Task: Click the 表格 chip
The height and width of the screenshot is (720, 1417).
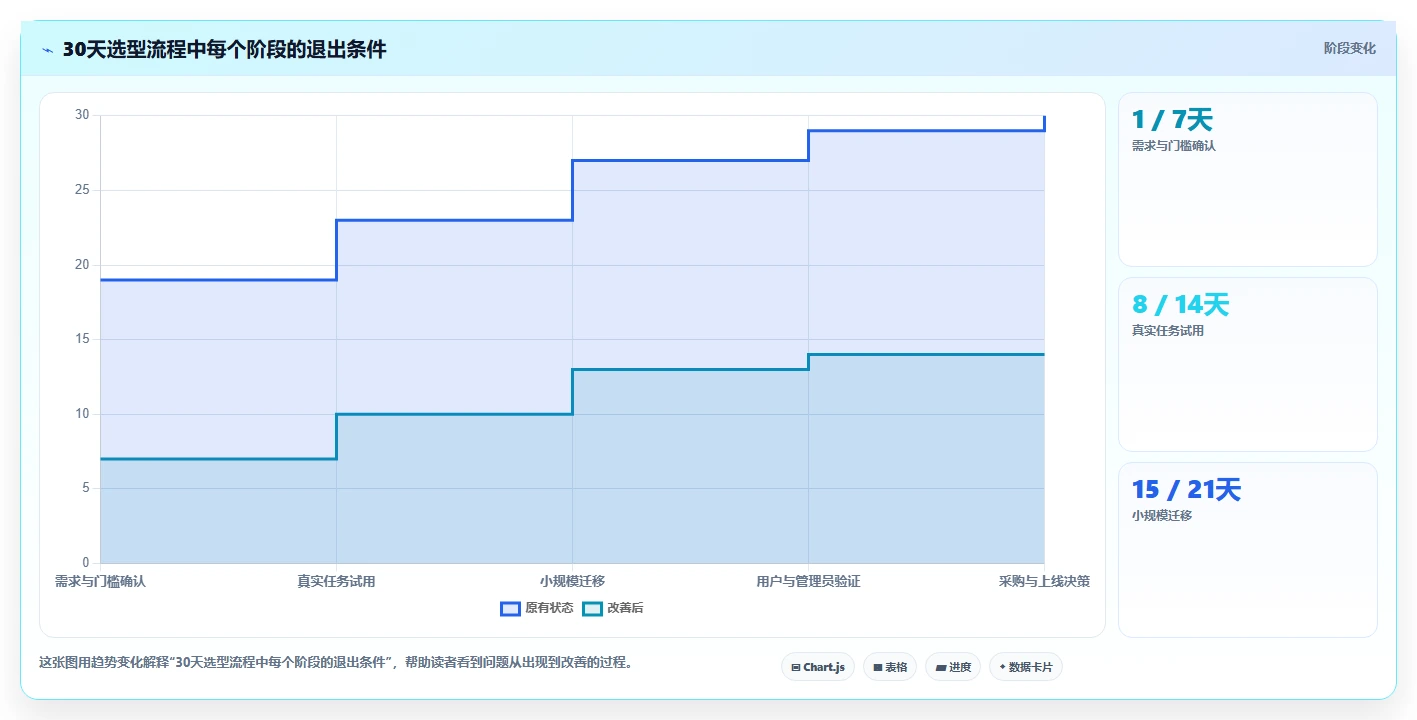Action: click(x=890, y=667)
